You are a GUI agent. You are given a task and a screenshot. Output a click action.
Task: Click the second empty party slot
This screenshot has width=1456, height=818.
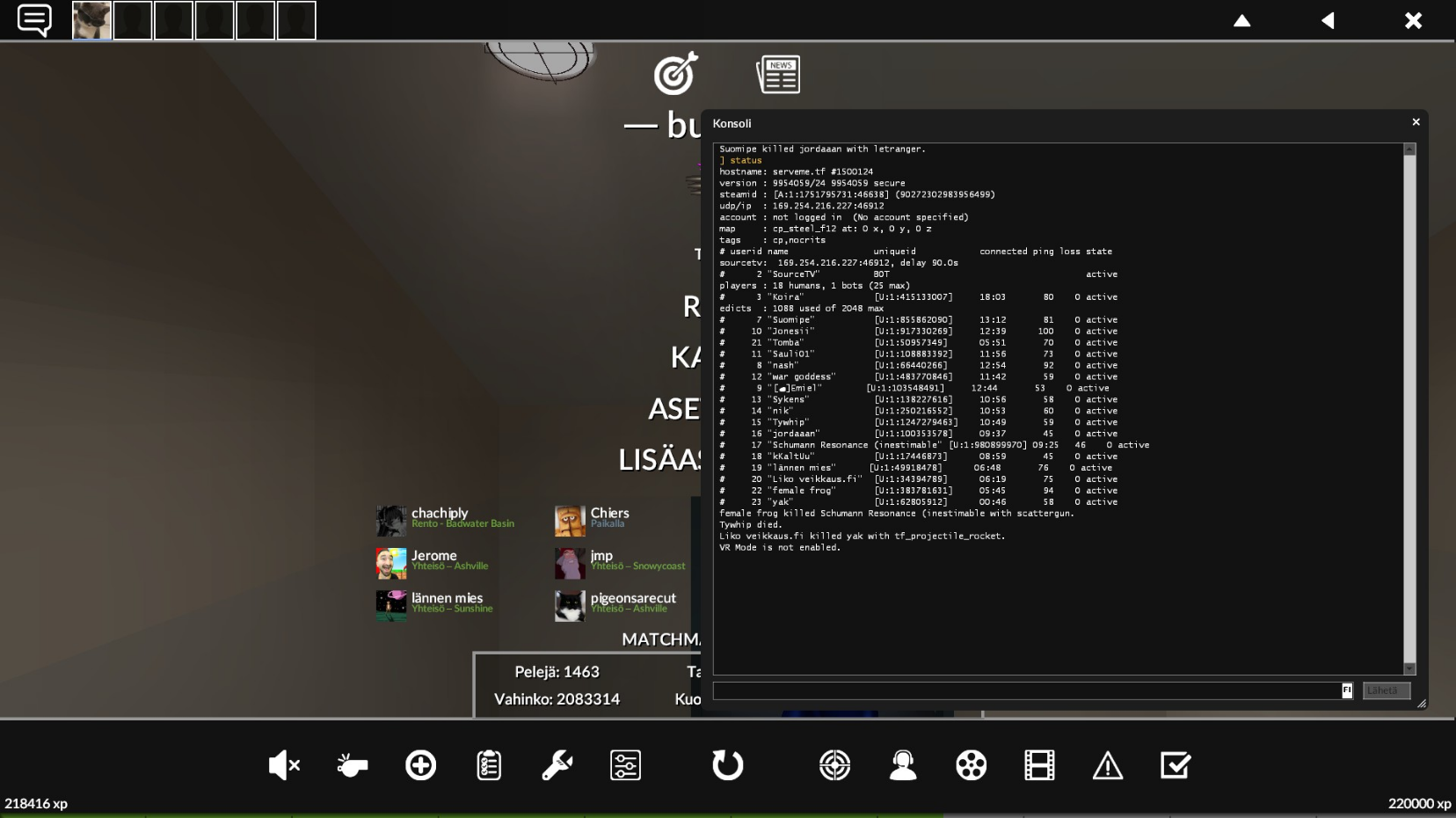point(173,20)
